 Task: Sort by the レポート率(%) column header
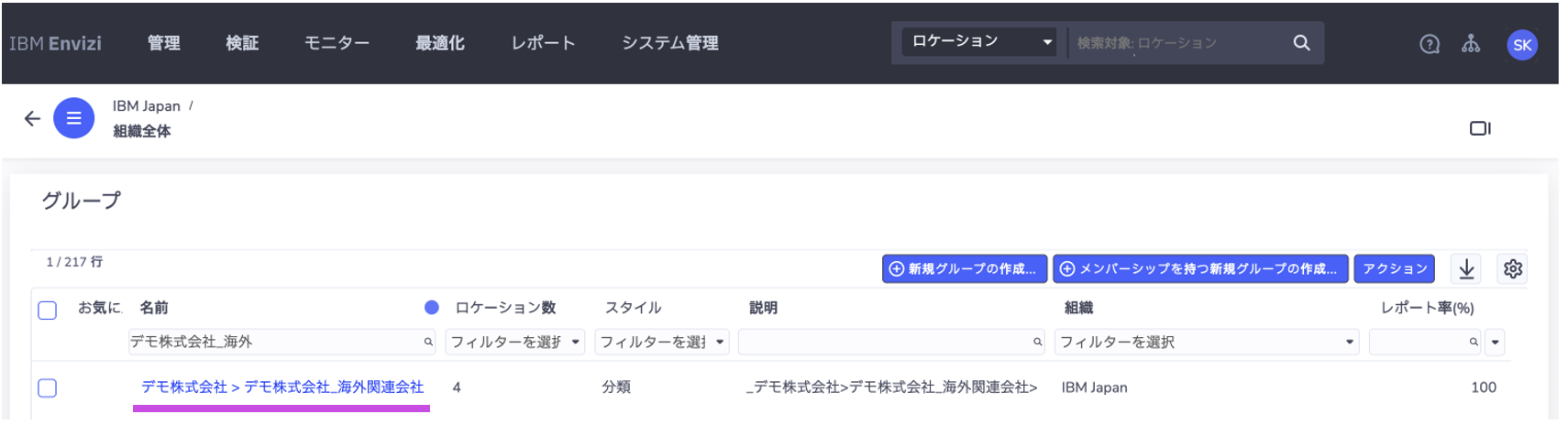click(x=1427, y=308)
